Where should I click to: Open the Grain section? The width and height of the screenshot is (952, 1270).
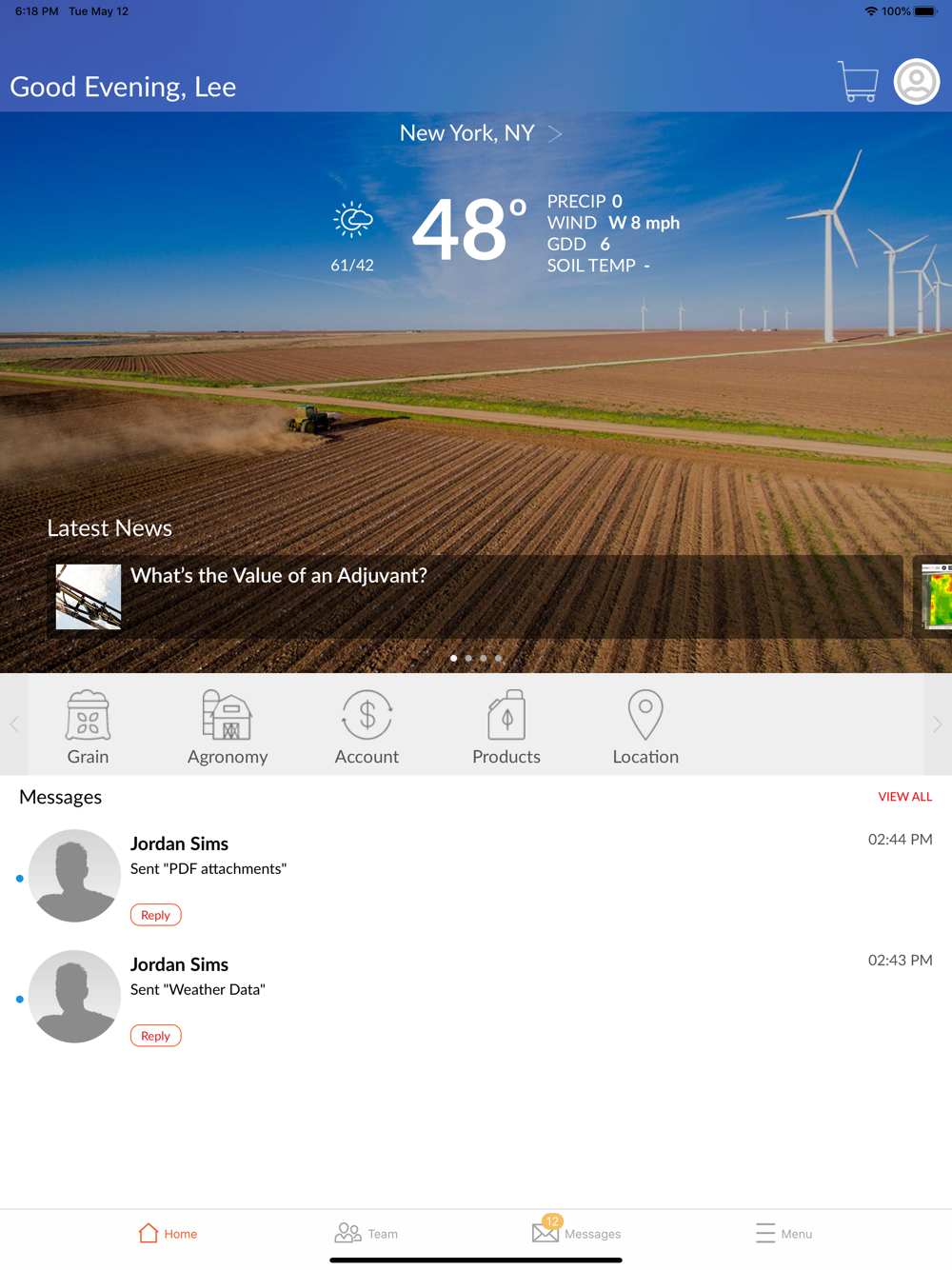coord(88,727)
